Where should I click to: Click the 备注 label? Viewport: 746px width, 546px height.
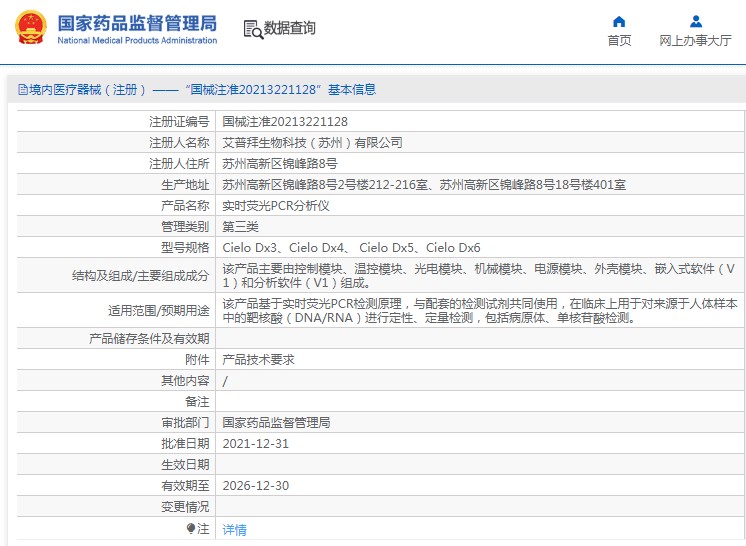[197, 401]
